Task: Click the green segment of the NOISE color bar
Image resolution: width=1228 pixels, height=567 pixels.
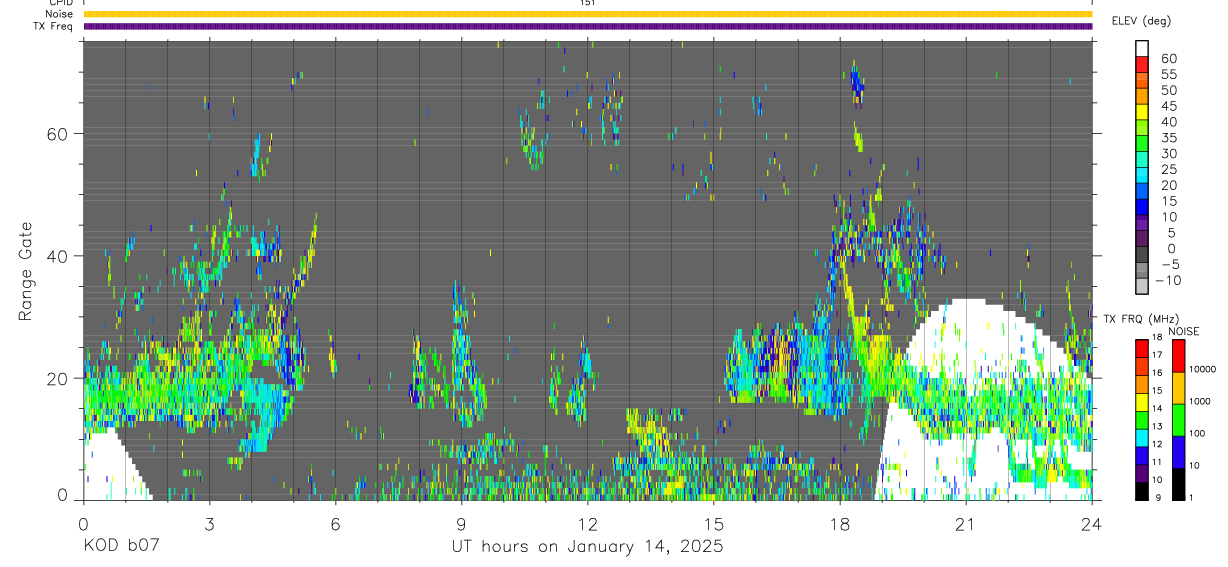Action: click(x=1178, y=419)
